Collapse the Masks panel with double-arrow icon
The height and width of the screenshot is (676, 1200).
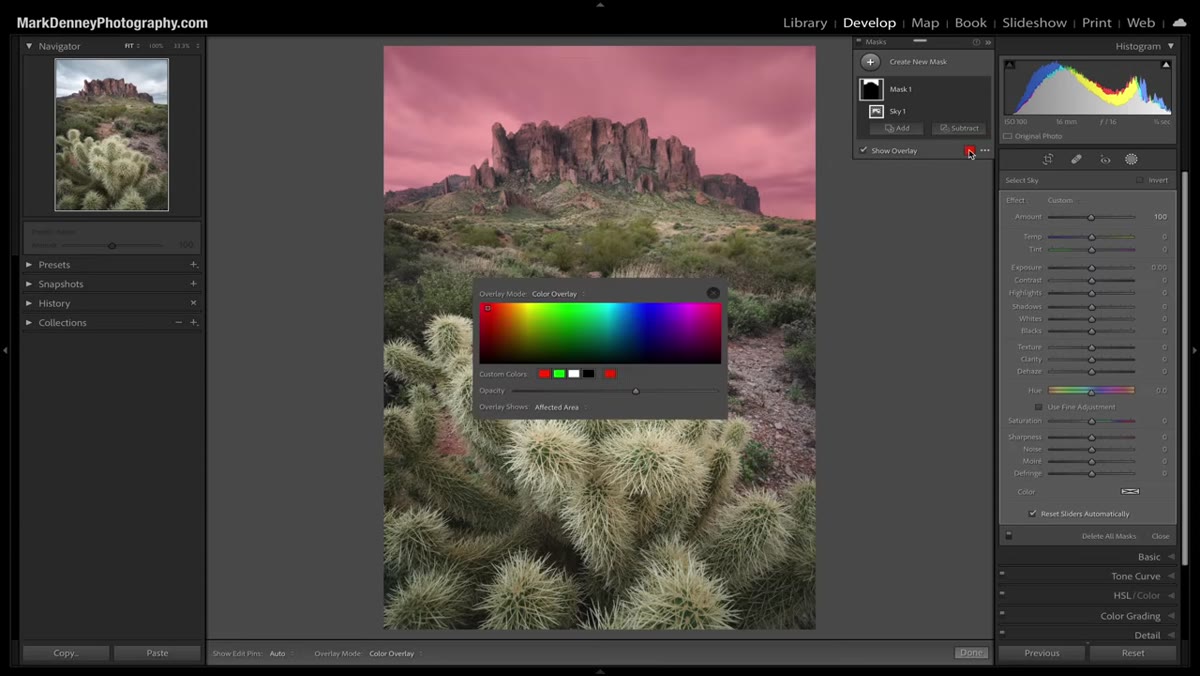[988, 42]
